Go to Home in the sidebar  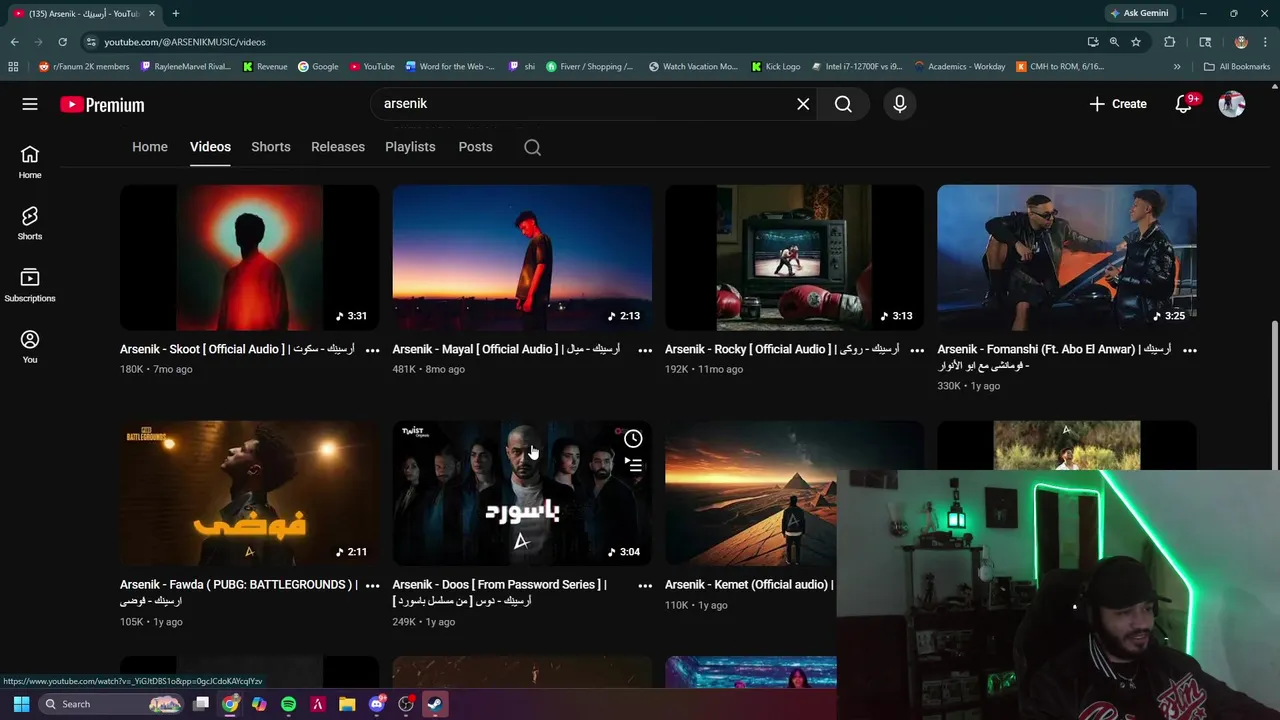pyautogui.click(x=30, y=162)
